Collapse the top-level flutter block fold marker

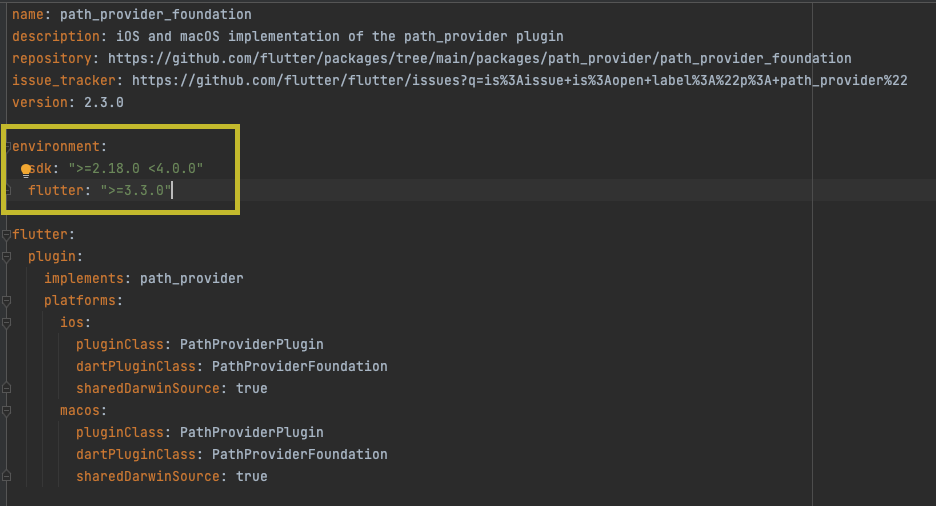tap(7, 235)
